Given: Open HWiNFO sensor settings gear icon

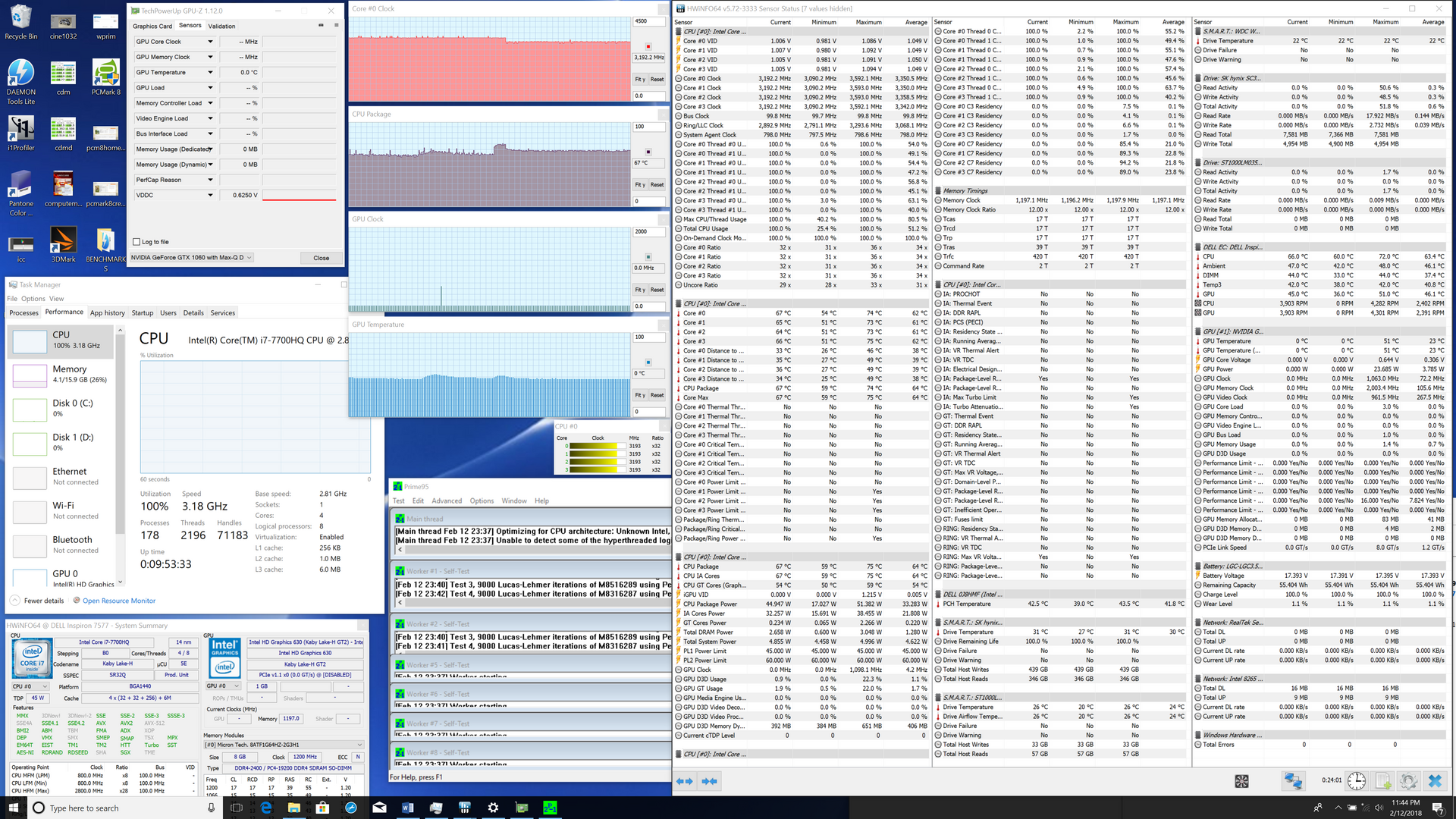Looking at the screenshot, I should pos(1409,780).
